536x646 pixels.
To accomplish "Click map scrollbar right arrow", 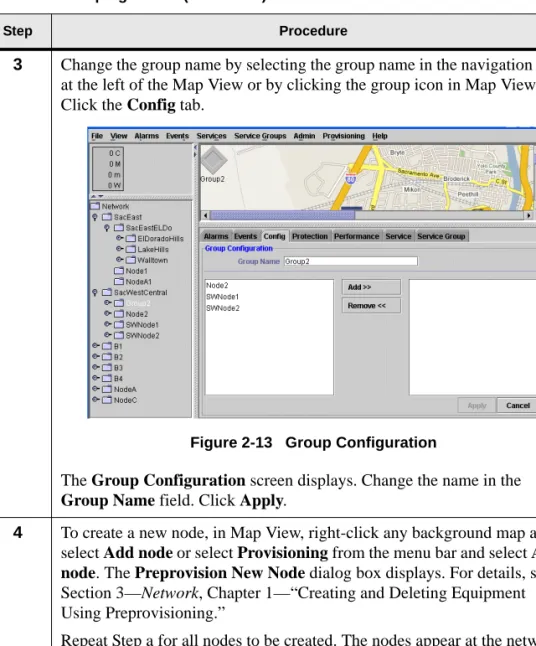I will click(528, 215).
